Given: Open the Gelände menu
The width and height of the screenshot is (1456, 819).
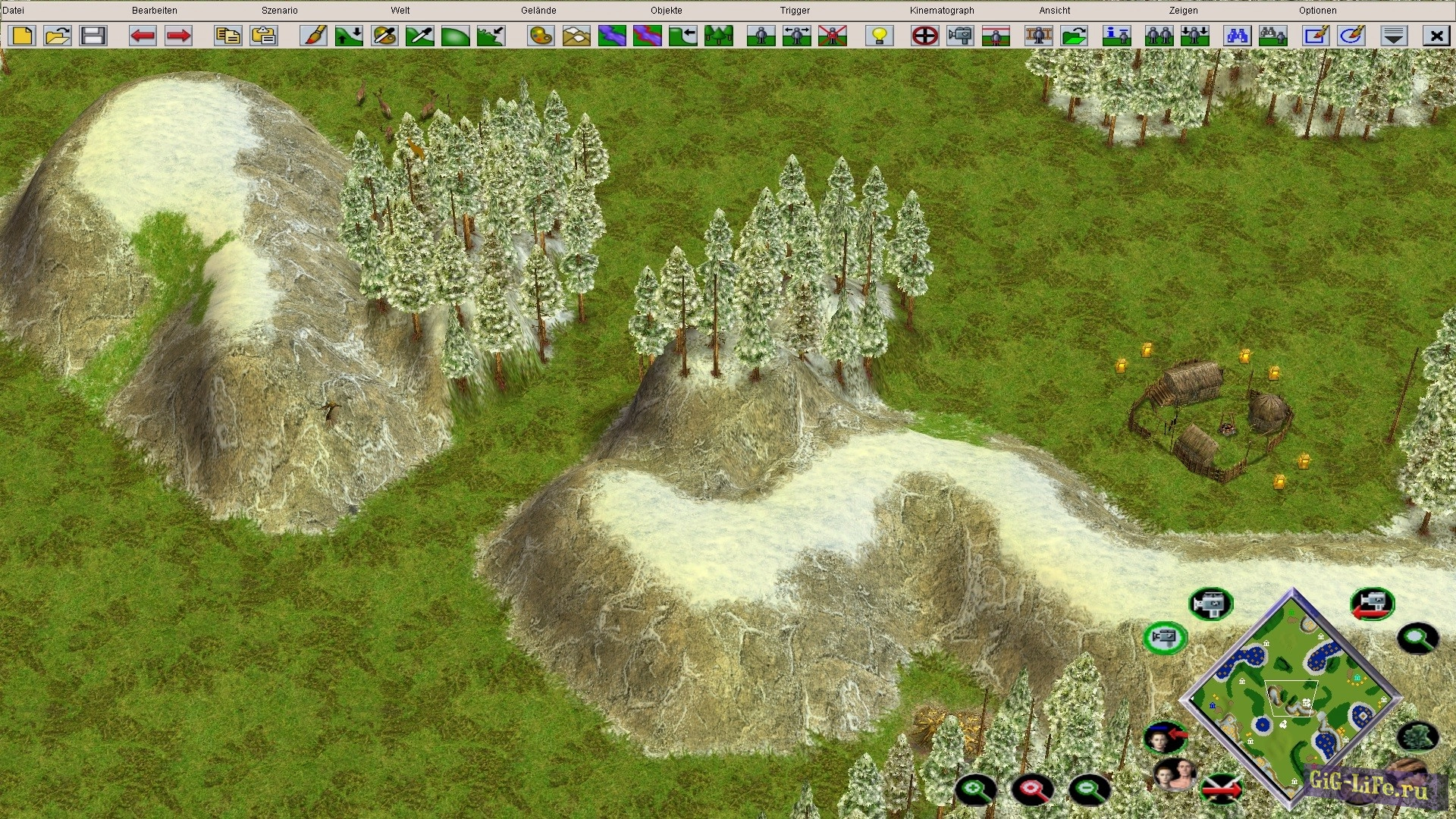Looking at the screenshot, I should pyautogui.click(x=538, y=11).
